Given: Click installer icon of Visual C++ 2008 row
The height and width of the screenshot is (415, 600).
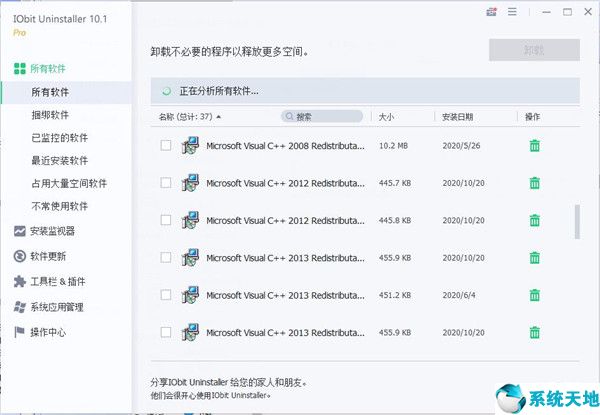Looking at the screenshot, I should 190,146.
